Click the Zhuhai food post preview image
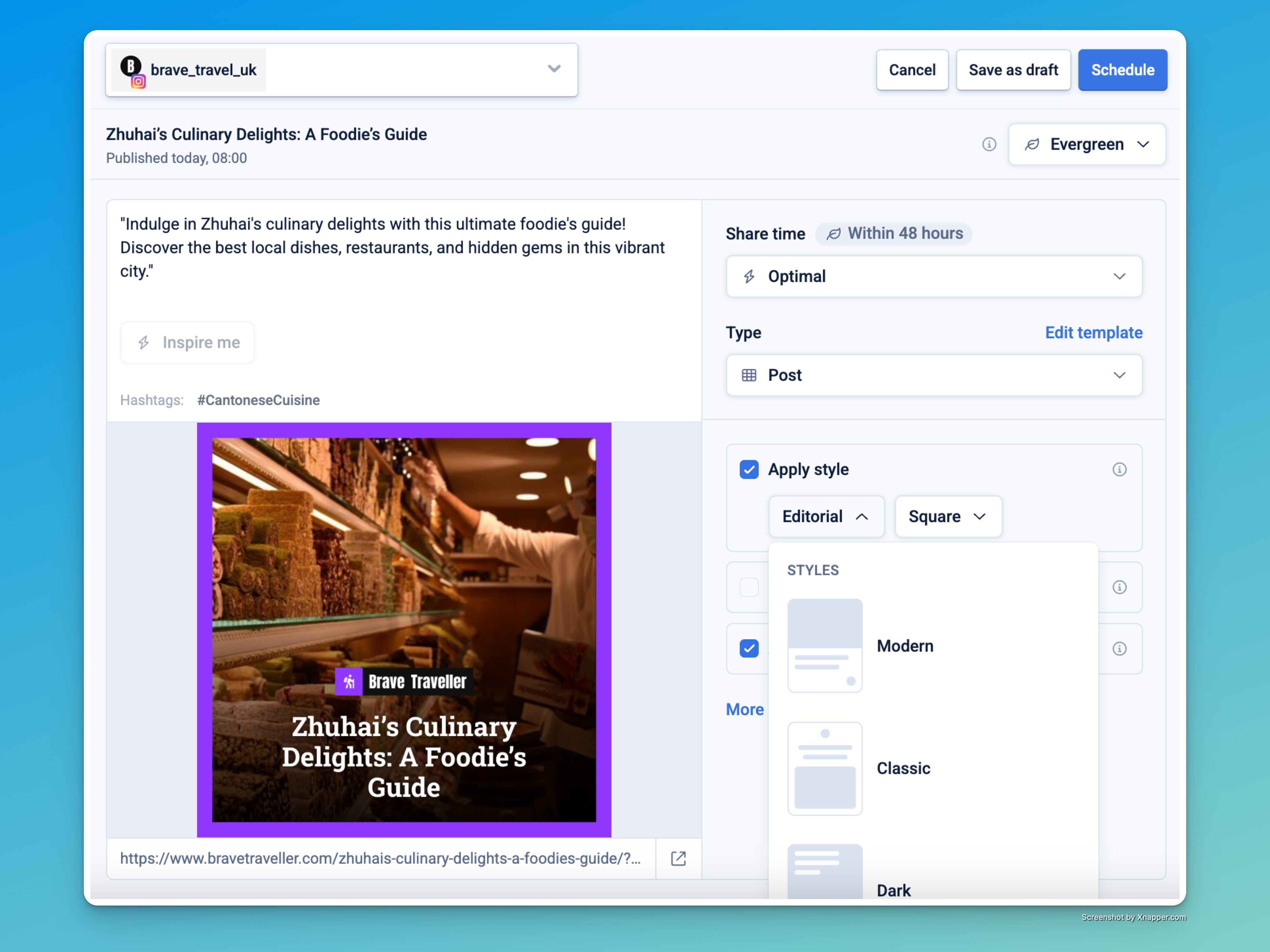Screen dimensions: 1270x952 point(404,574)
